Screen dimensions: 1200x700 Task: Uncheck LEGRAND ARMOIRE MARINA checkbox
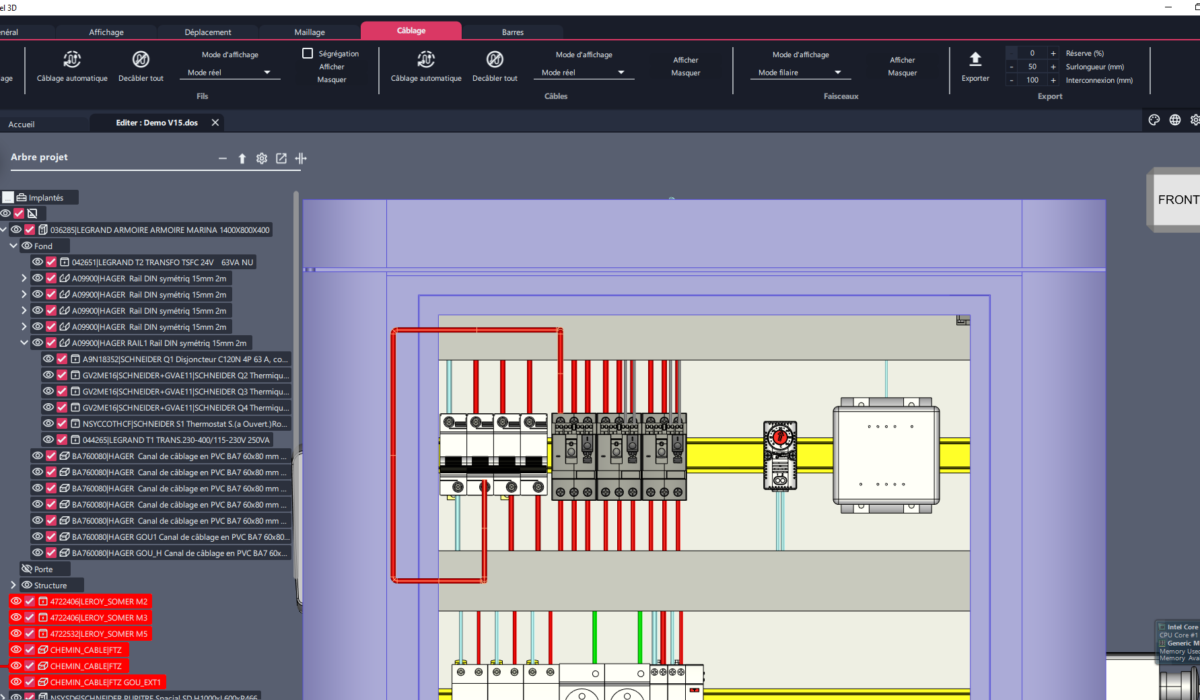(30, 230)
